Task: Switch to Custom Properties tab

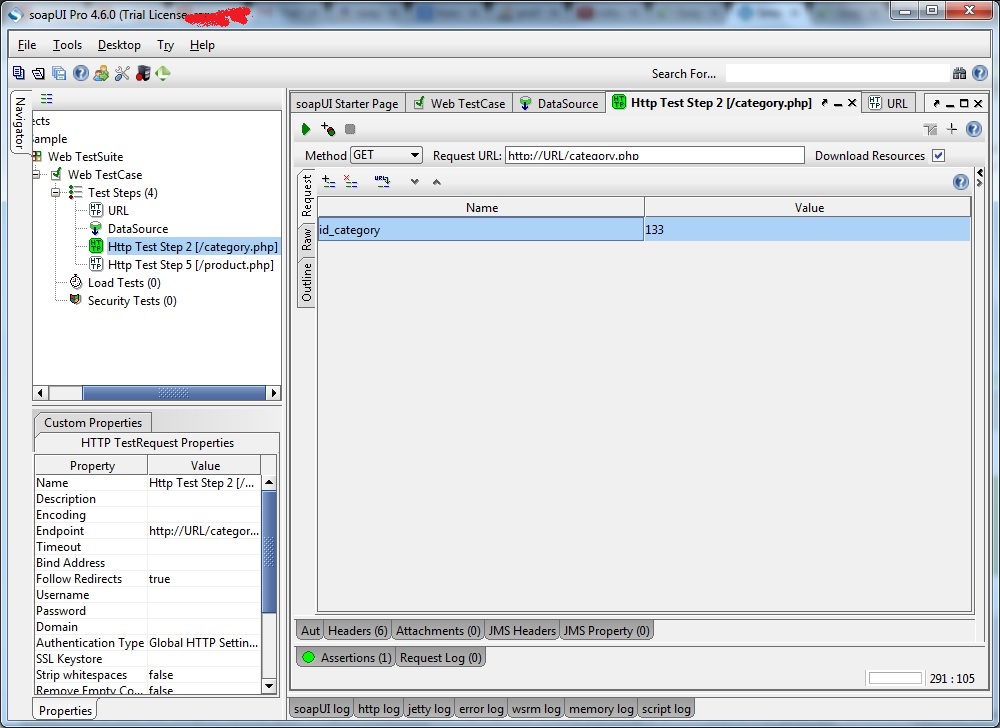Action: 93,423
